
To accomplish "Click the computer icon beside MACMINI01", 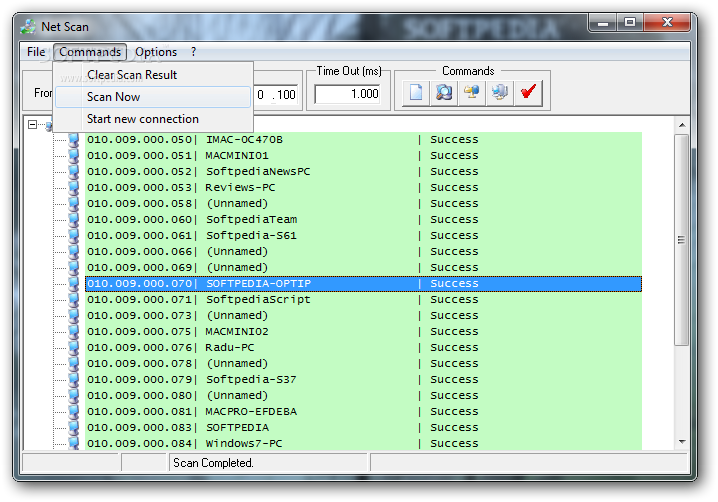I will point(73,155).
